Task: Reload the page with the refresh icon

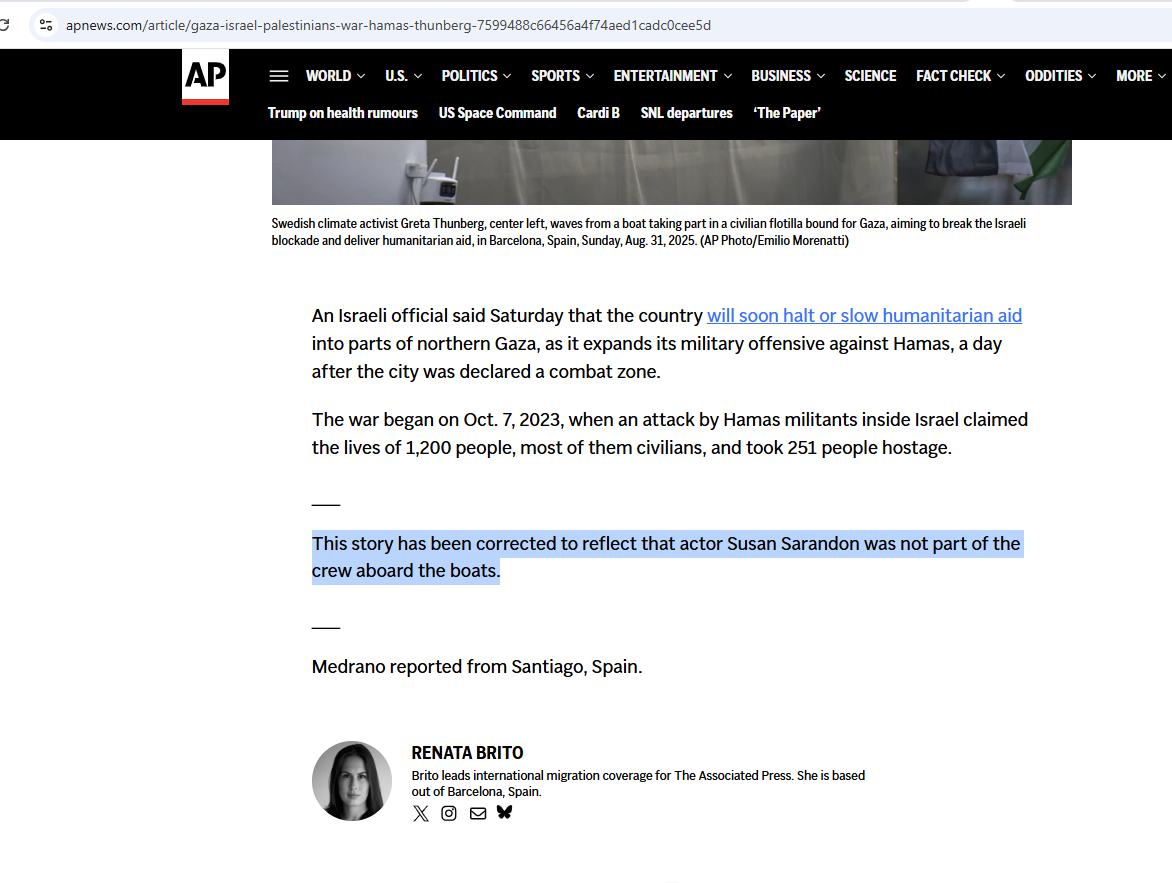Action: pos(4,25)
